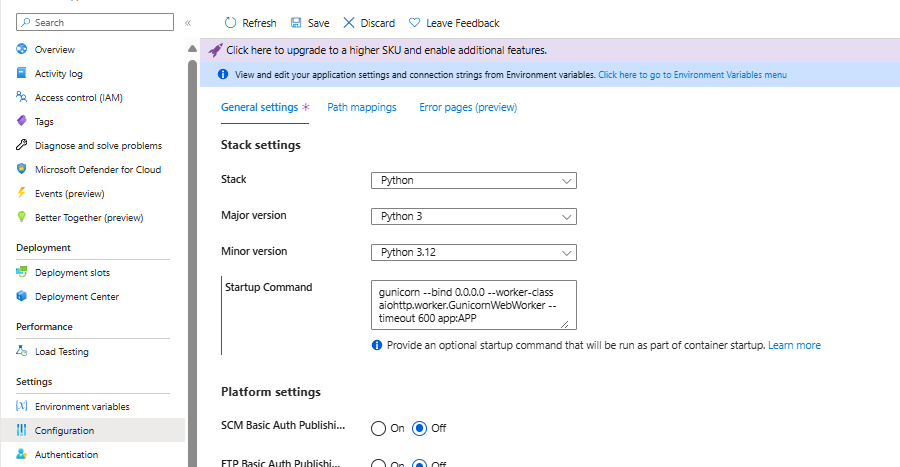This screenshot has height=467, width=900.
Task: Click Overview sidebar label
Action: tap(55, 50)
